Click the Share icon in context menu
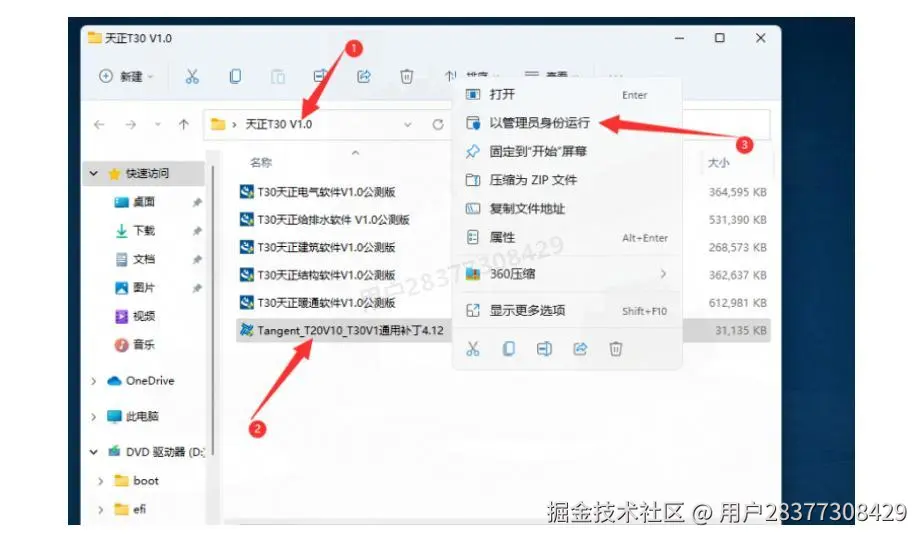This screenshot has width=924, height=542. (580, 349)
